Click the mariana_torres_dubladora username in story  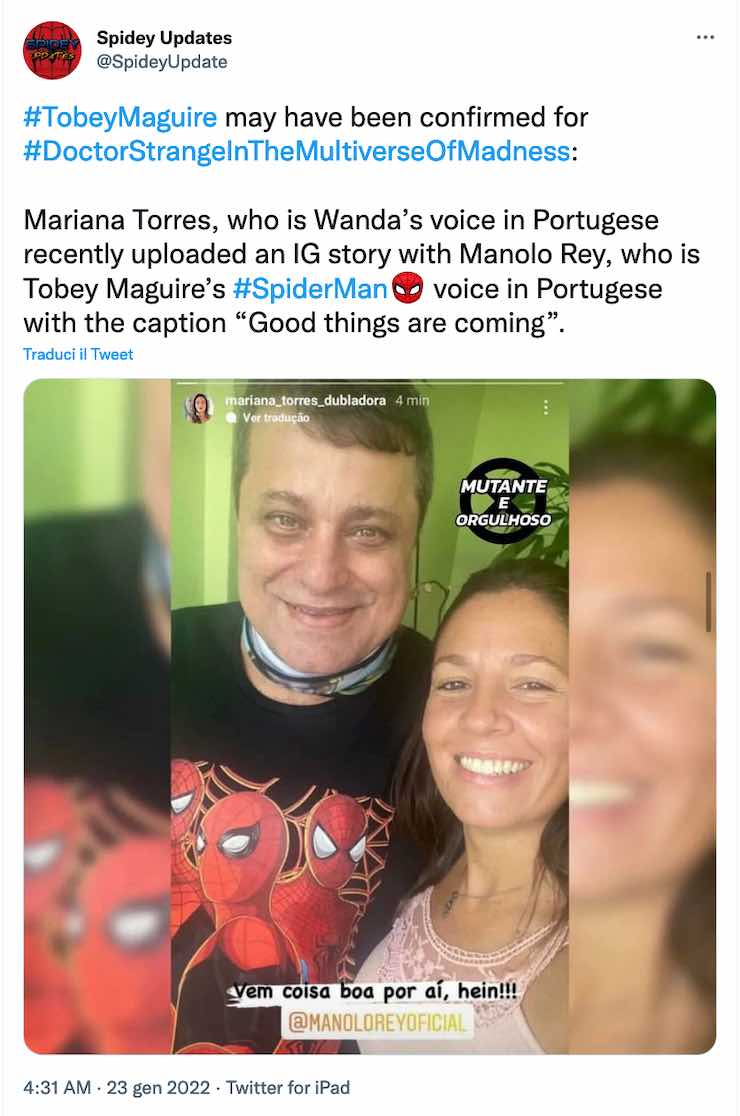[305, 401]
